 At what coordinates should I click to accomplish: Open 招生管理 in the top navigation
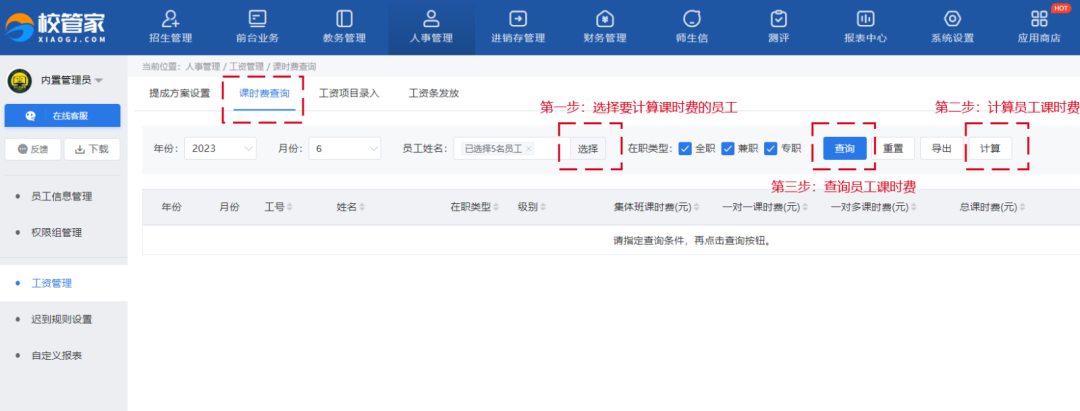point(171,27)
